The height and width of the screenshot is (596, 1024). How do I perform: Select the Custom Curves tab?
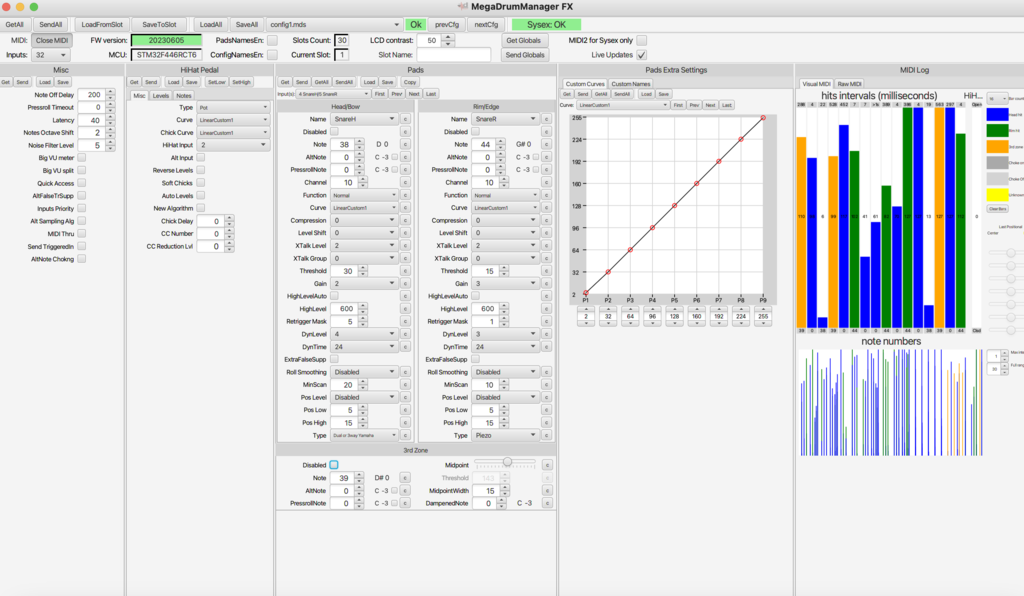(x=584, y=84)
